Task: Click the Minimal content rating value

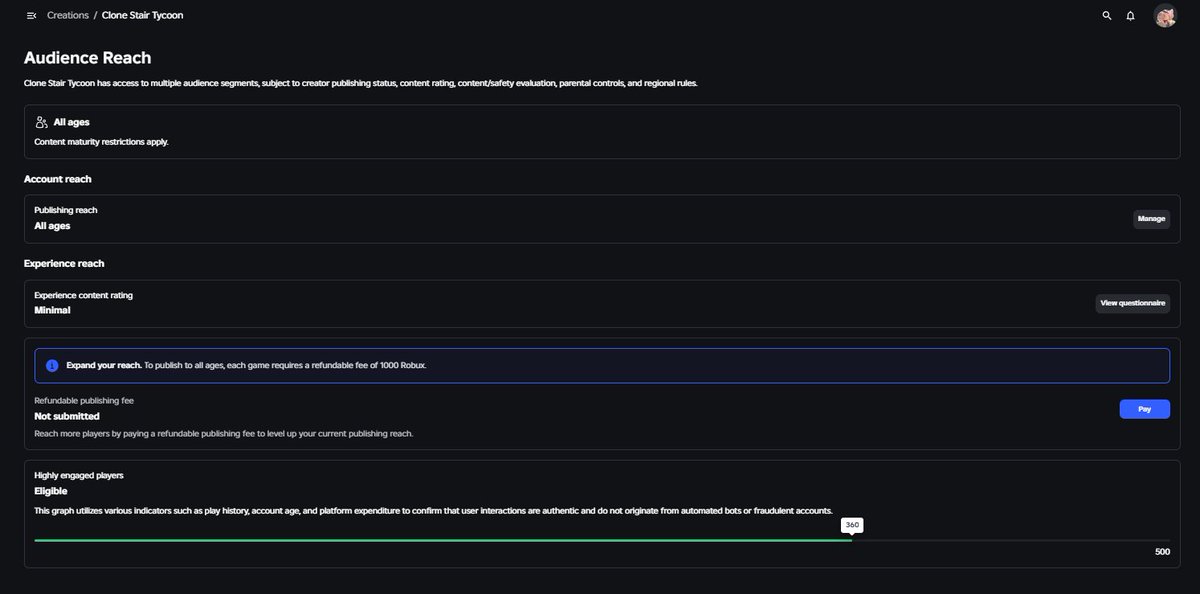Action: (x=52, y=310)
